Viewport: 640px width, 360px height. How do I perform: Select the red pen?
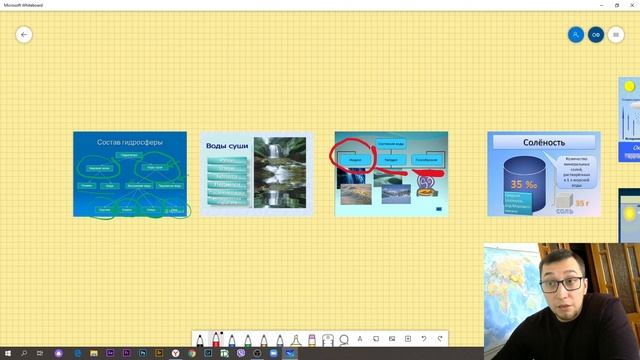(x=216, y=339)
